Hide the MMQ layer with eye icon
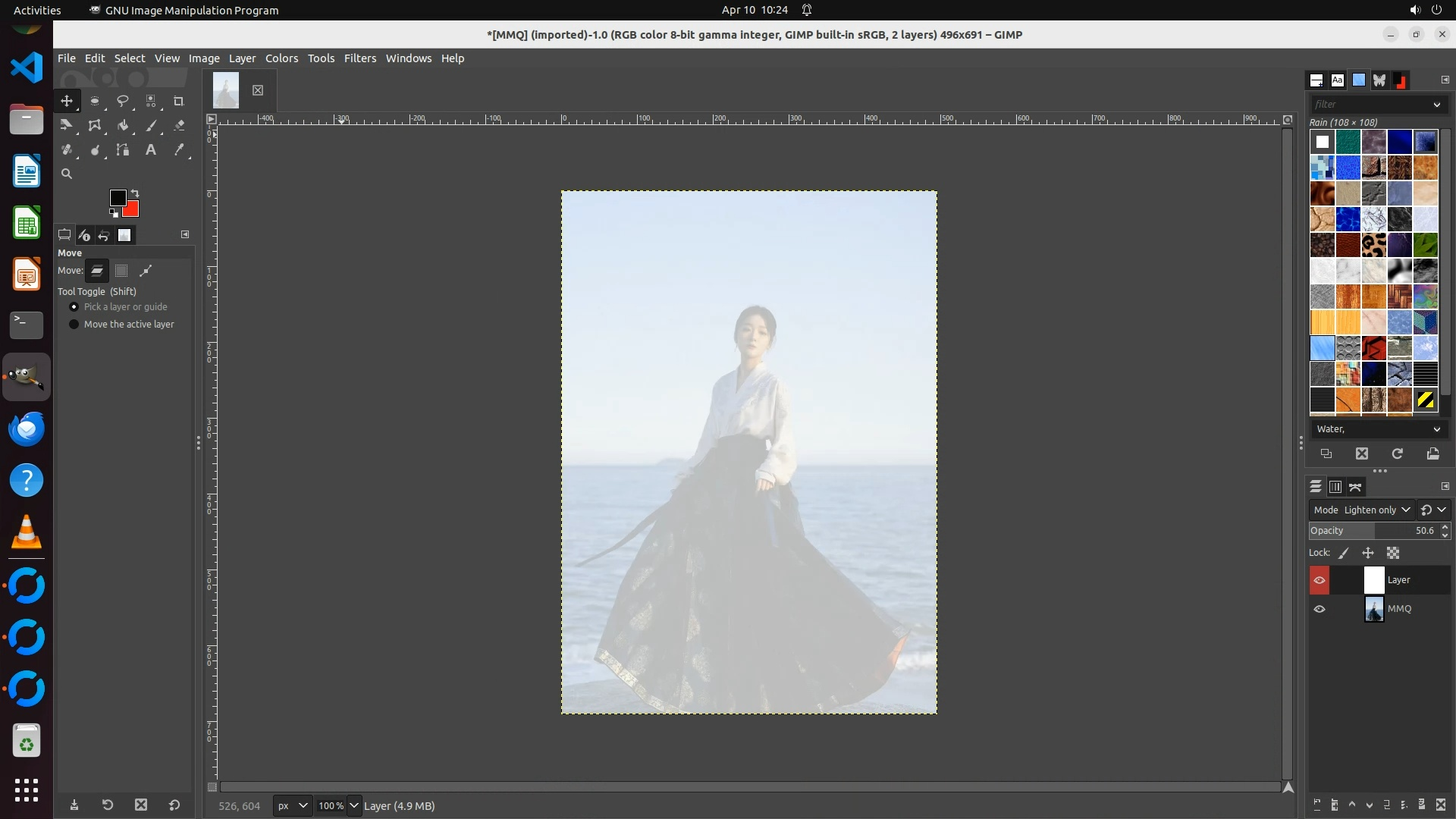1456x819 pixels. [x=1319, y=609]
